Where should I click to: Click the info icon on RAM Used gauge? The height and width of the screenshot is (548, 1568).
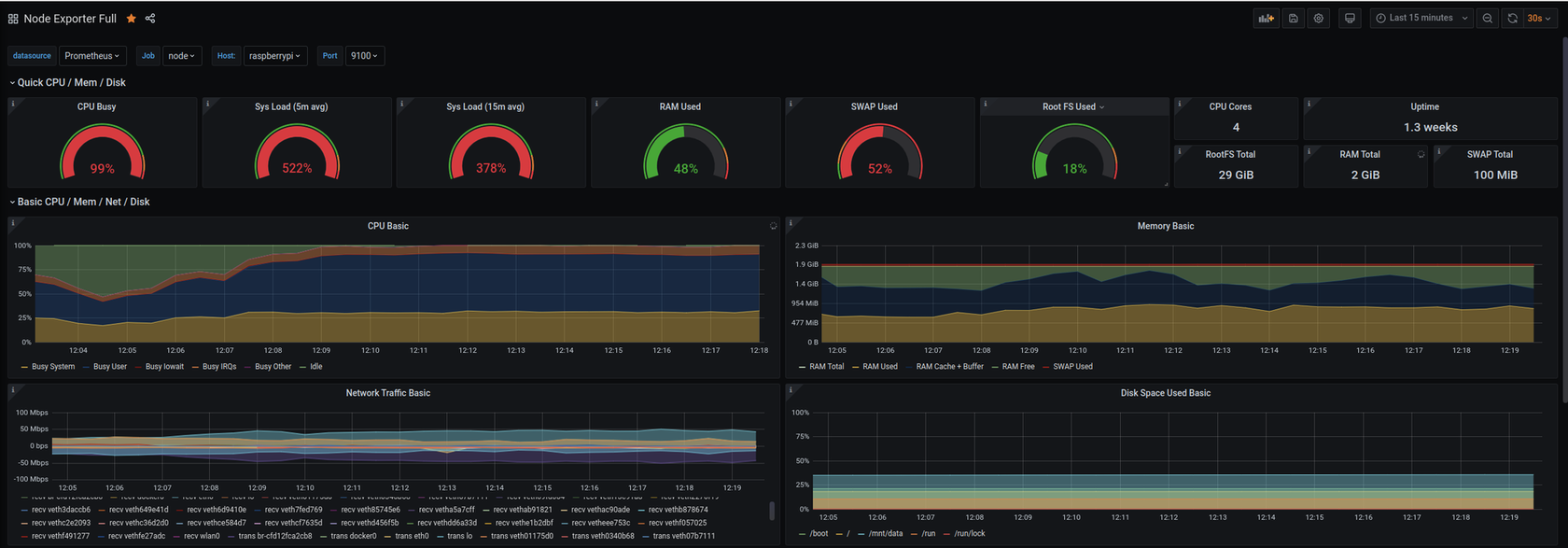[x=596, y=104]
